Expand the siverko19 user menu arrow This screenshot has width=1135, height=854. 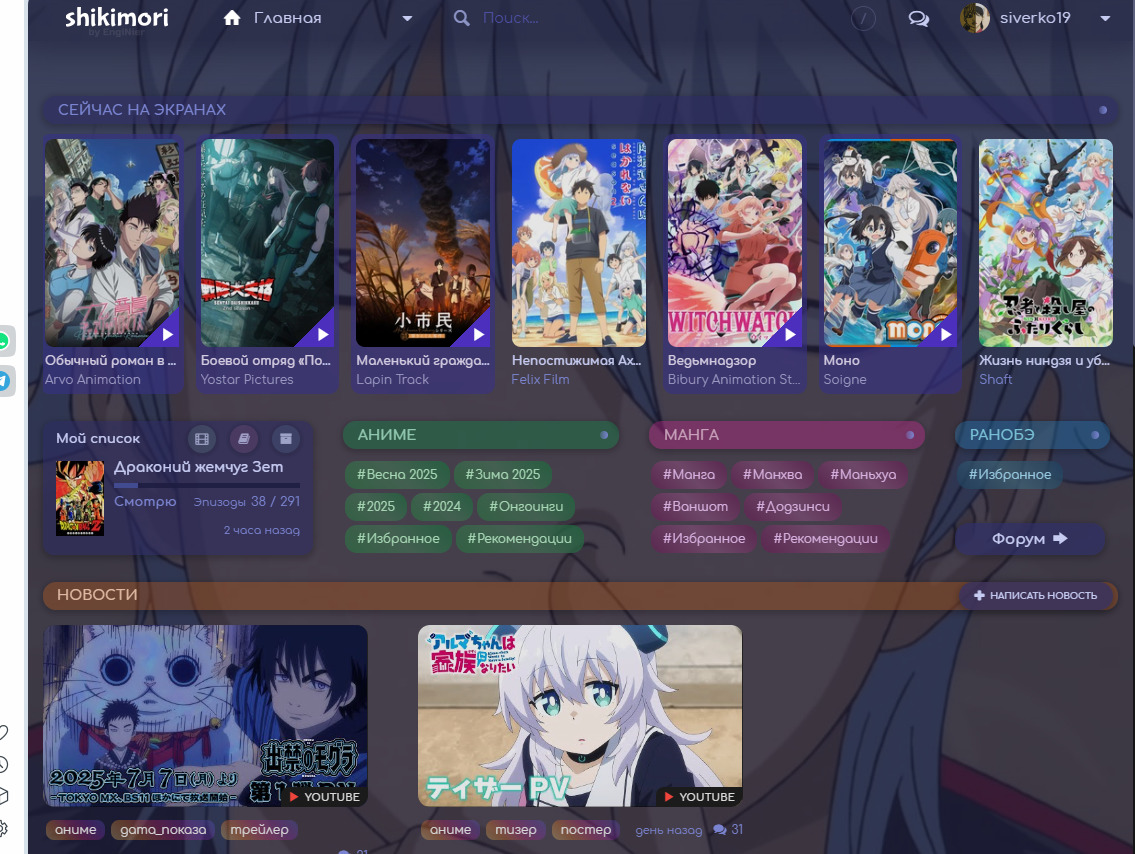click(x=1105, y=18)
